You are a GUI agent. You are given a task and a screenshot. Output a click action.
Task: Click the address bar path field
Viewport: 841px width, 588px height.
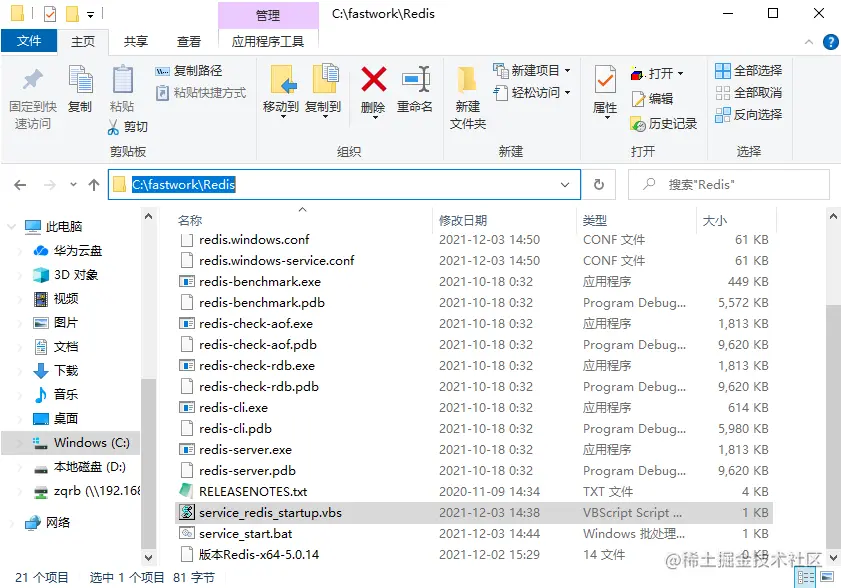click(344, 185)
